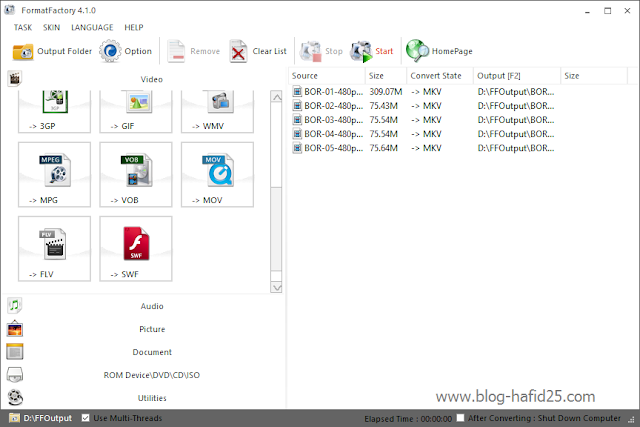This screenshot has height=427, width=640.
Task: Click the video list scroll up arrow
Action: [x=276, y=97]
